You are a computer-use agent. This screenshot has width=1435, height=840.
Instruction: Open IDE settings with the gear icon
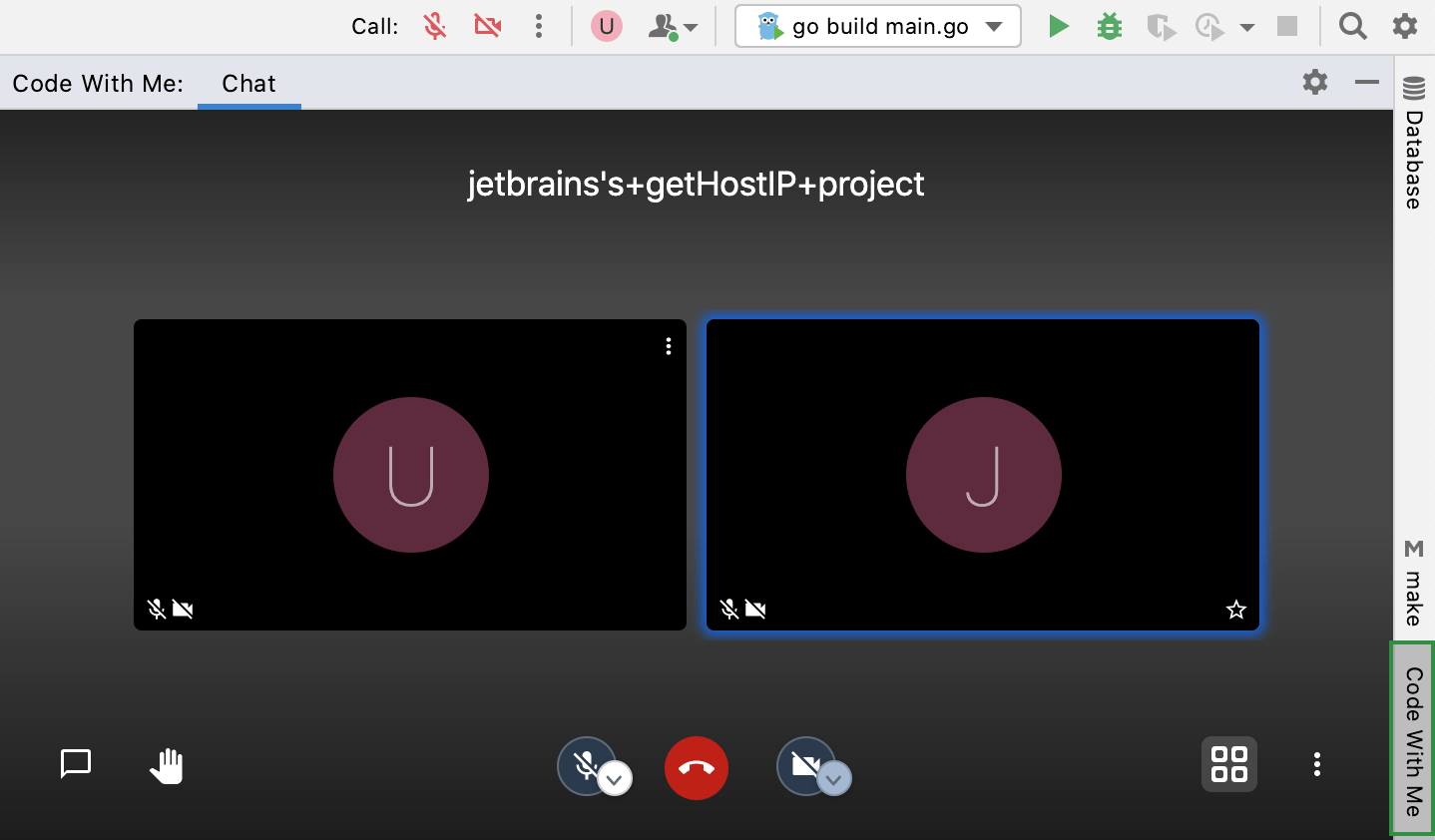[x=1404, y=26]
